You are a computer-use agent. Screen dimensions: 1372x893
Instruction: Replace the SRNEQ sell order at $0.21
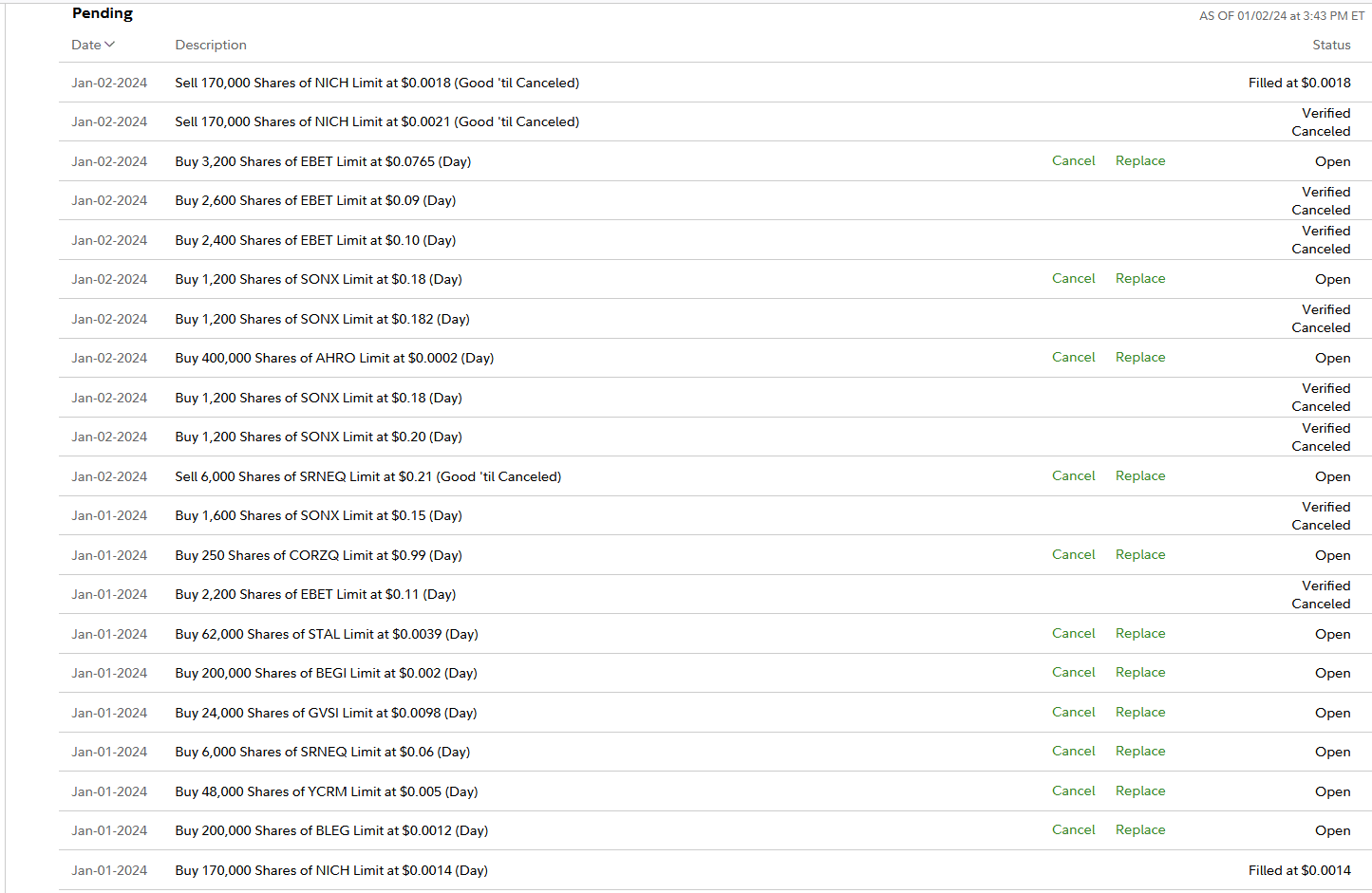[1139, 475]
